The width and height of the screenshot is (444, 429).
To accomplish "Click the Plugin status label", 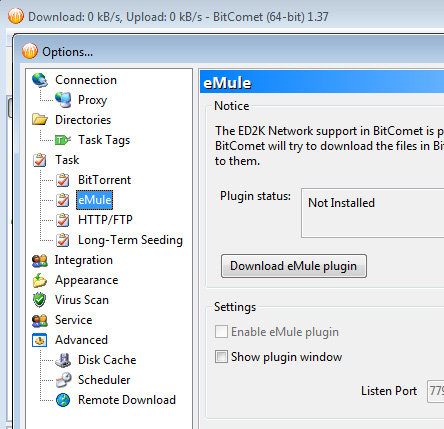I will [255, 196].
